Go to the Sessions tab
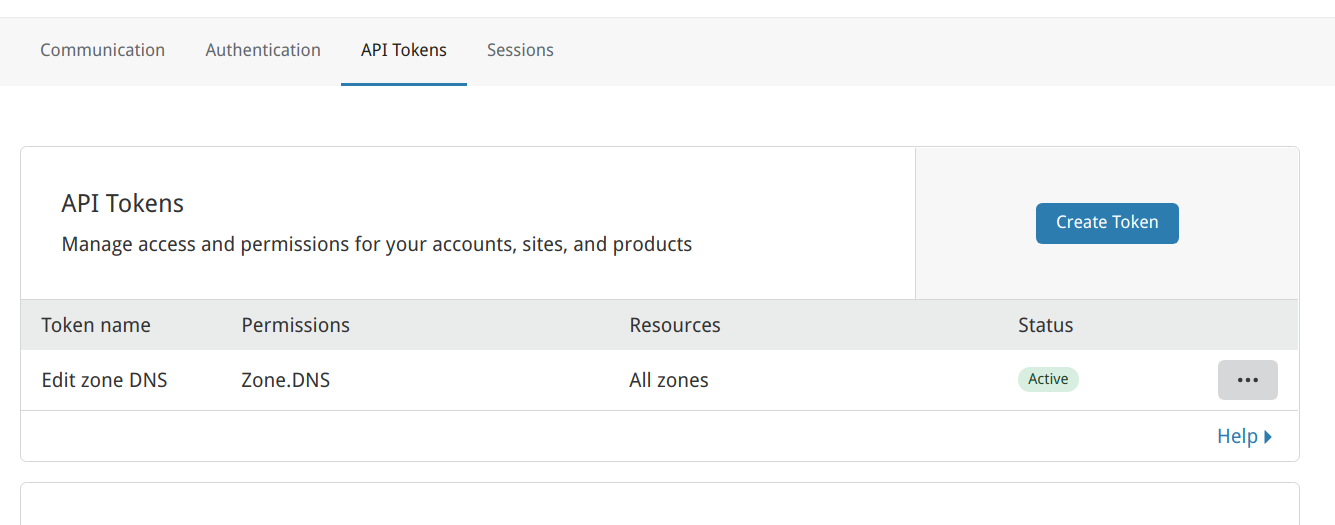 pos(520,50)
